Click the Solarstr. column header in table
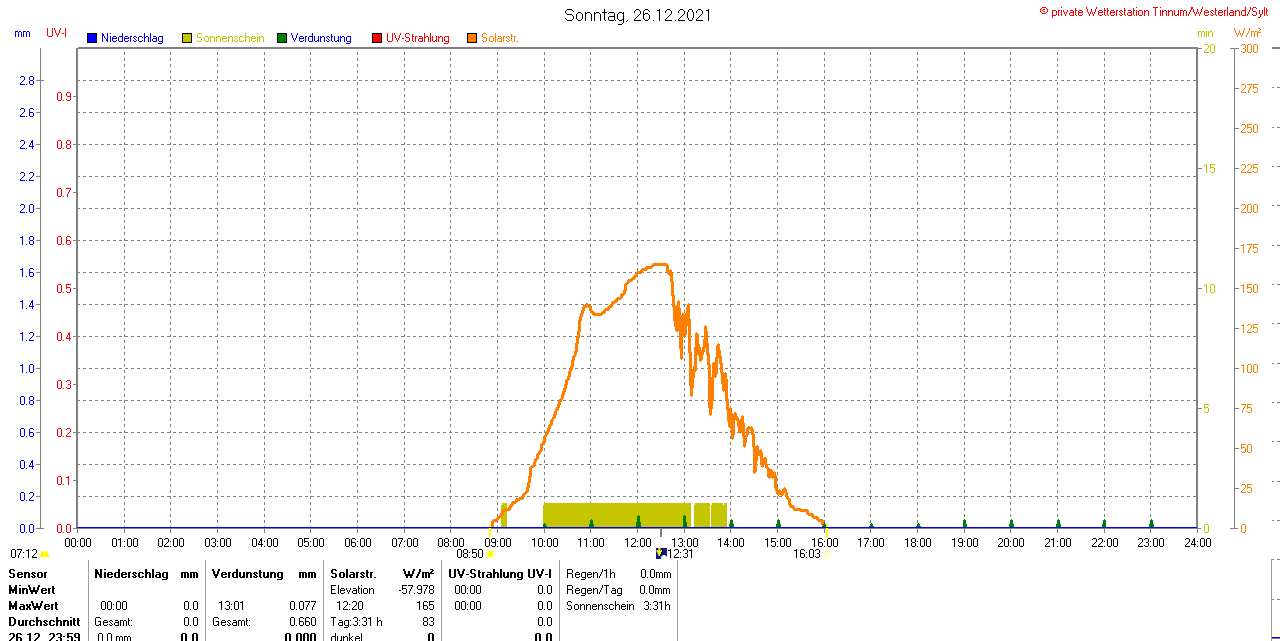The image size is (1280, 641). click(352, 574)
